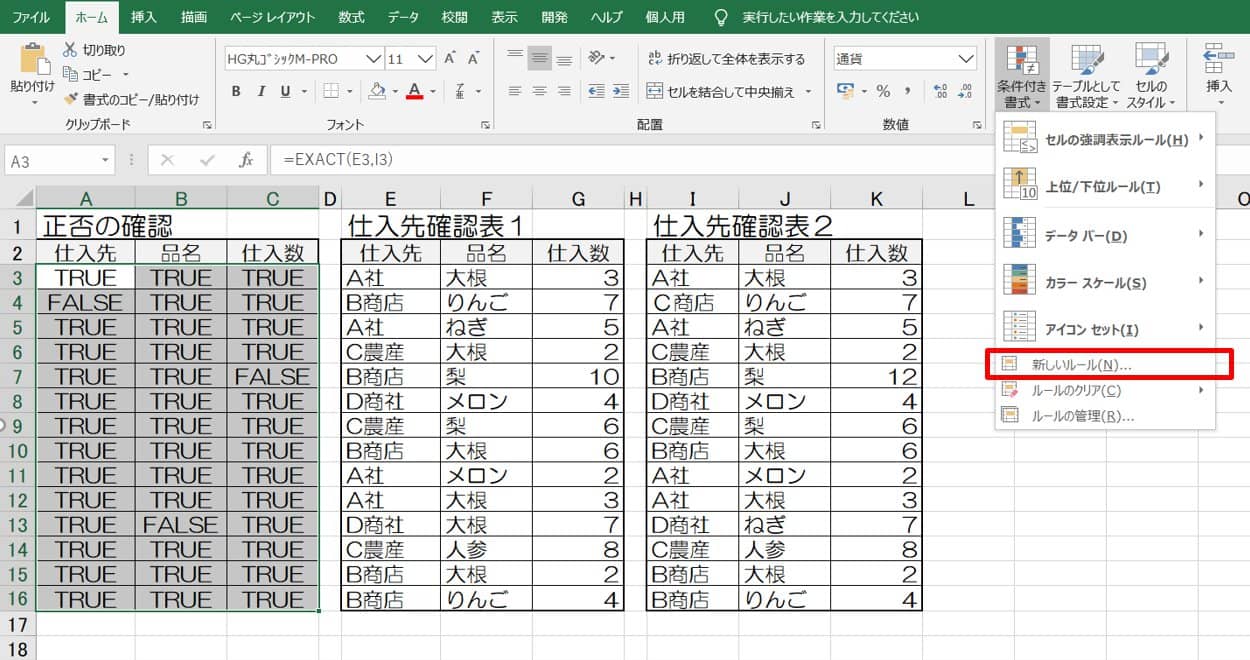1250x660 pixels.
Task: Open the Clipboard (クリップボード) dialog launcher
Action: click(x=207, y=125)
